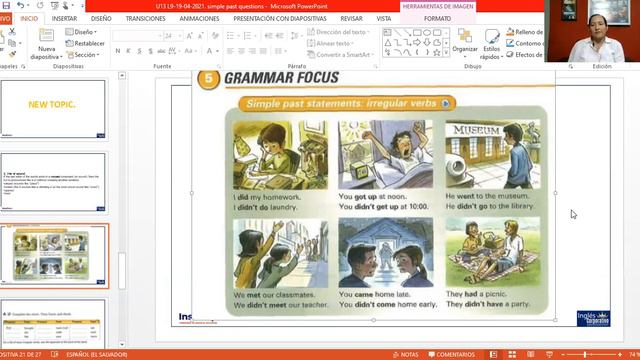
Task: Toggle COMENTARIOS pane in status bar
Action: point(451,354)
